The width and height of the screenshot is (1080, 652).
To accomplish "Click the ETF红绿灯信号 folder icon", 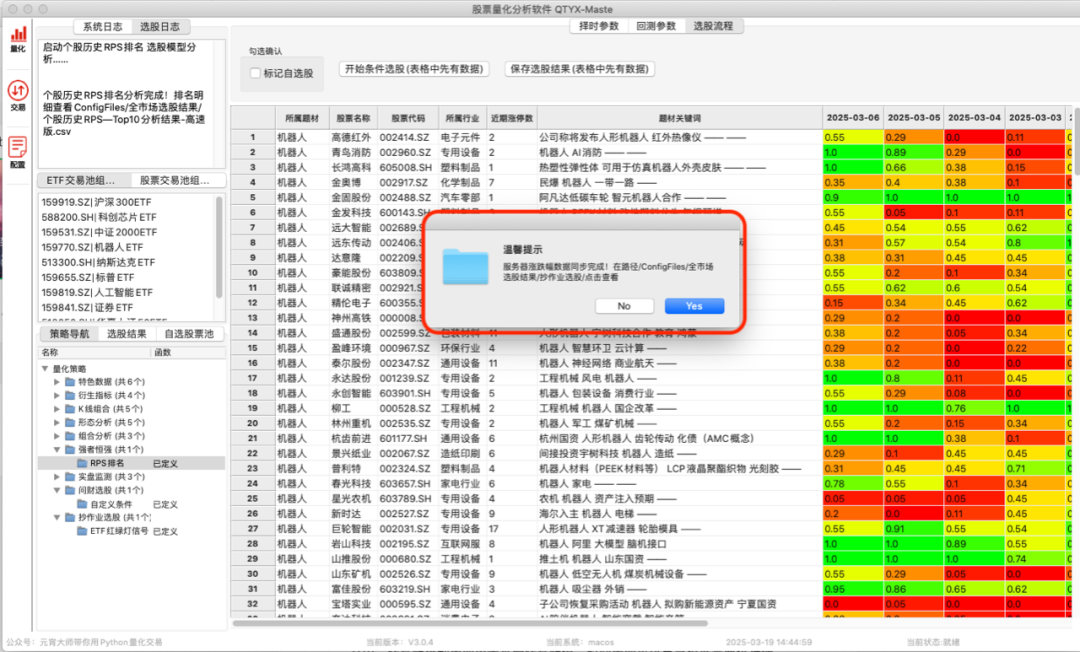I will click(82, 531).
